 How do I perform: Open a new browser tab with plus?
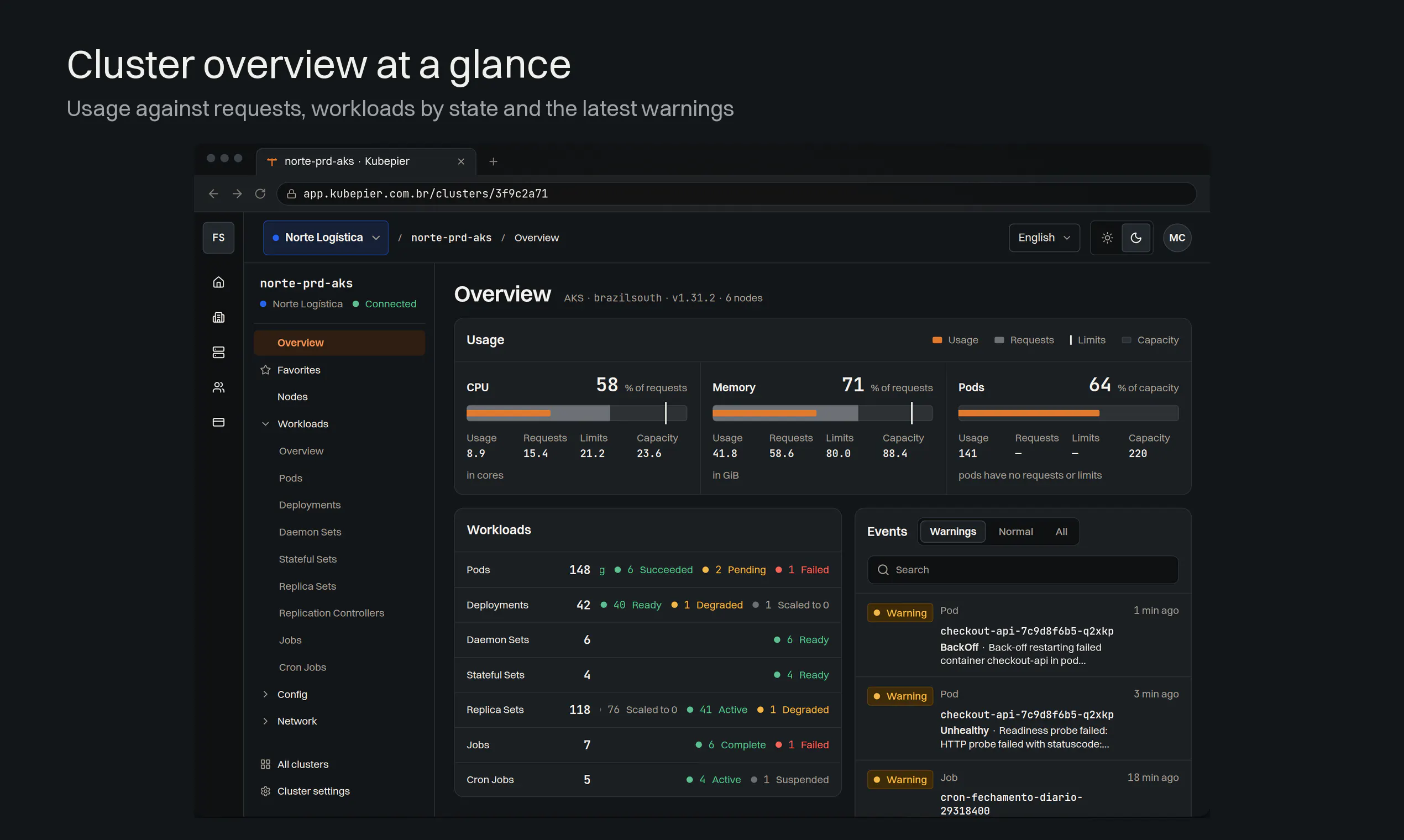click(x=493, y=161)
